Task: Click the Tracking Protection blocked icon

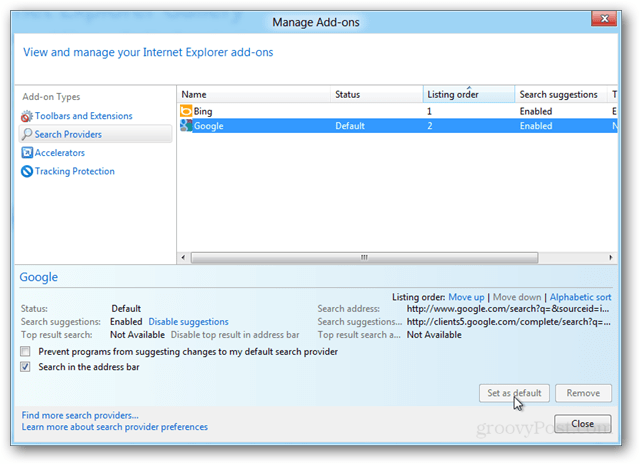Action: tap(27, 171)
